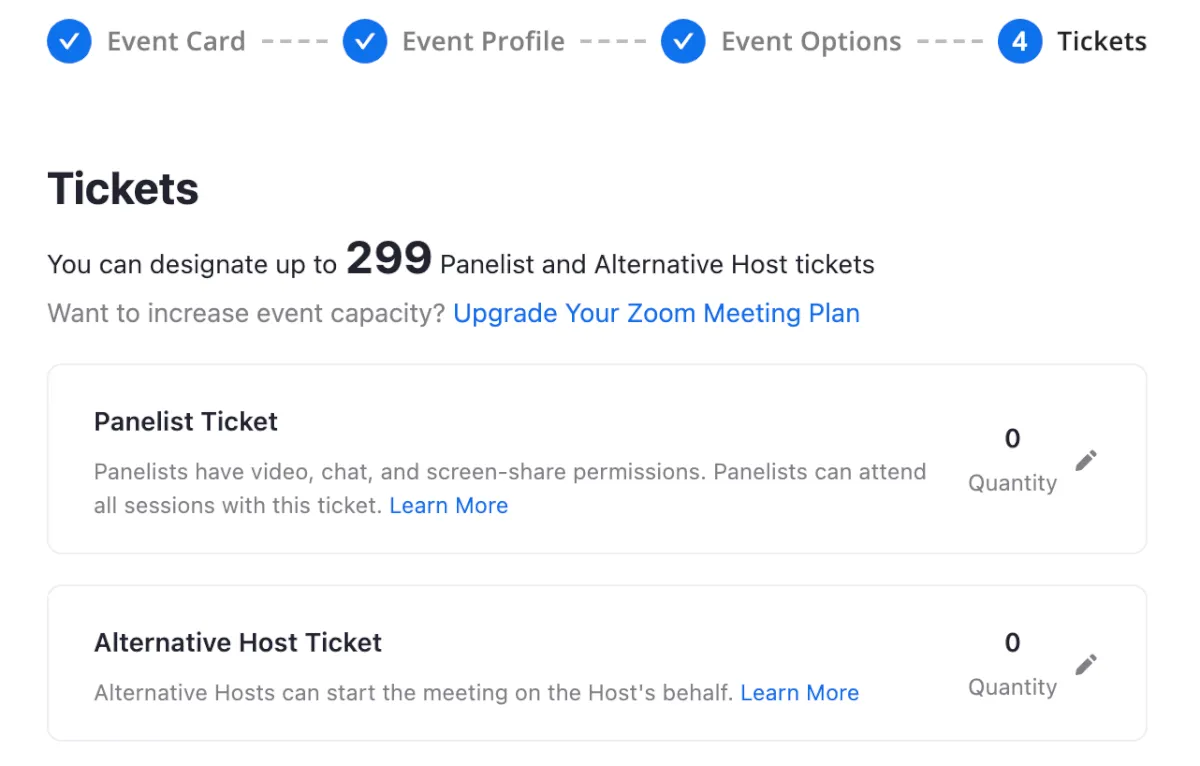Screen dimensions: 1200x766
Task: Return to the Event Profile step label
Action: 483,42
